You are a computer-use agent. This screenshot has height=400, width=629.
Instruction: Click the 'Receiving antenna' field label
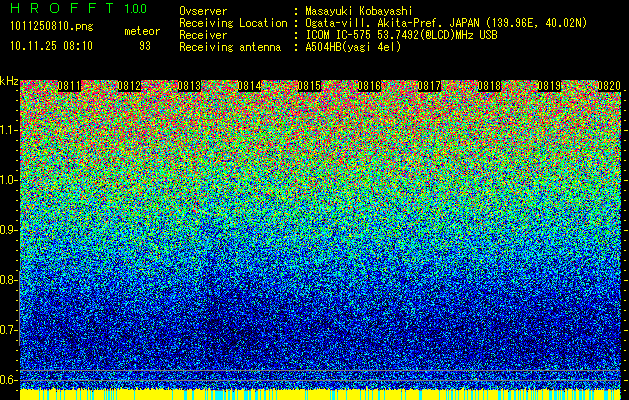point(230,47)
